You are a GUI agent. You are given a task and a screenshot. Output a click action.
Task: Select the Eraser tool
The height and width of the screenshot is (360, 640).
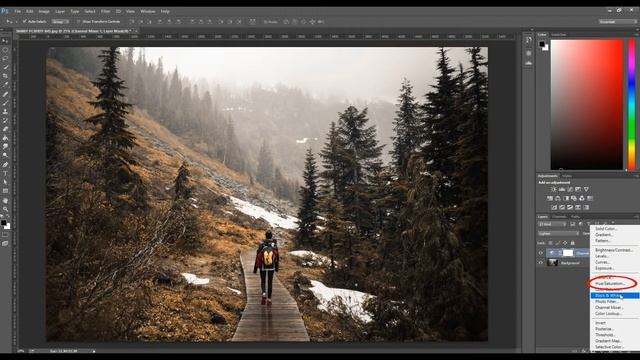tap(5, 129)
